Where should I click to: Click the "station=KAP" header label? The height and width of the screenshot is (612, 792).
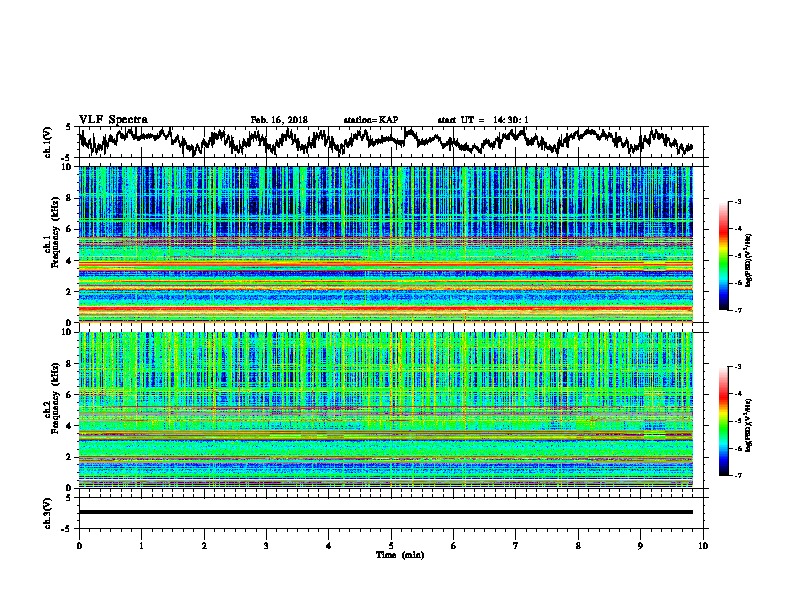coord(371,120)
